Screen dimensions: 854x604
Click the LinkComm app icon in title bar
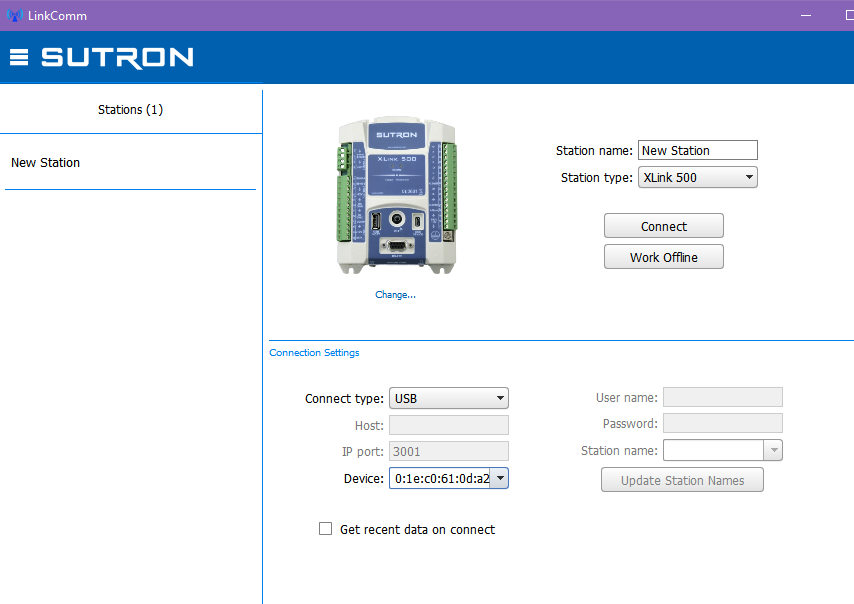[x=14, y=15]
